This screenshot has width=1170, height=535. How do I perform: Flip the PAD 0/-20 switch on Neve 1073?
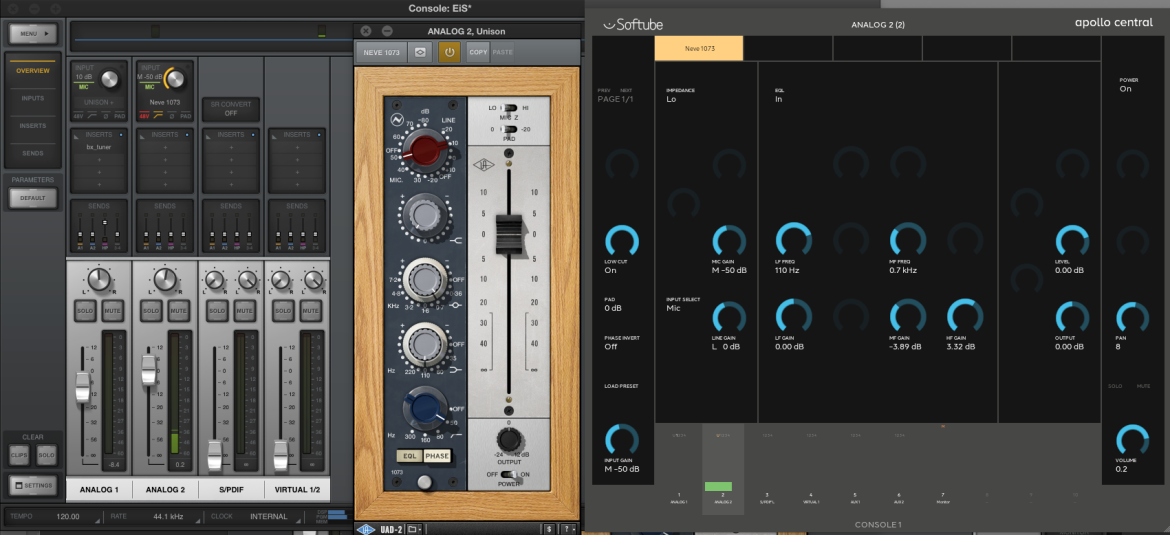tap(509, 129)
